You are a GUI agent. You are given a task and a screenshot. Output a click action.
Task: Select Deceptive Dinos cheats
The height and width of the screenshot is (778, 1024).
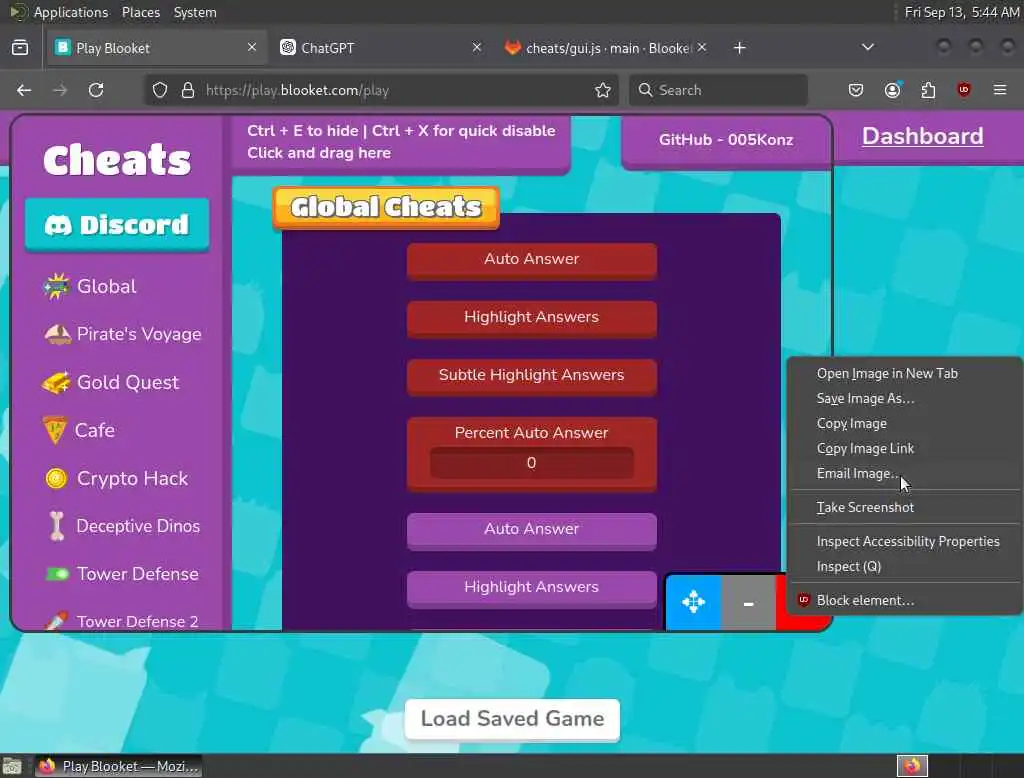point(124,526)
